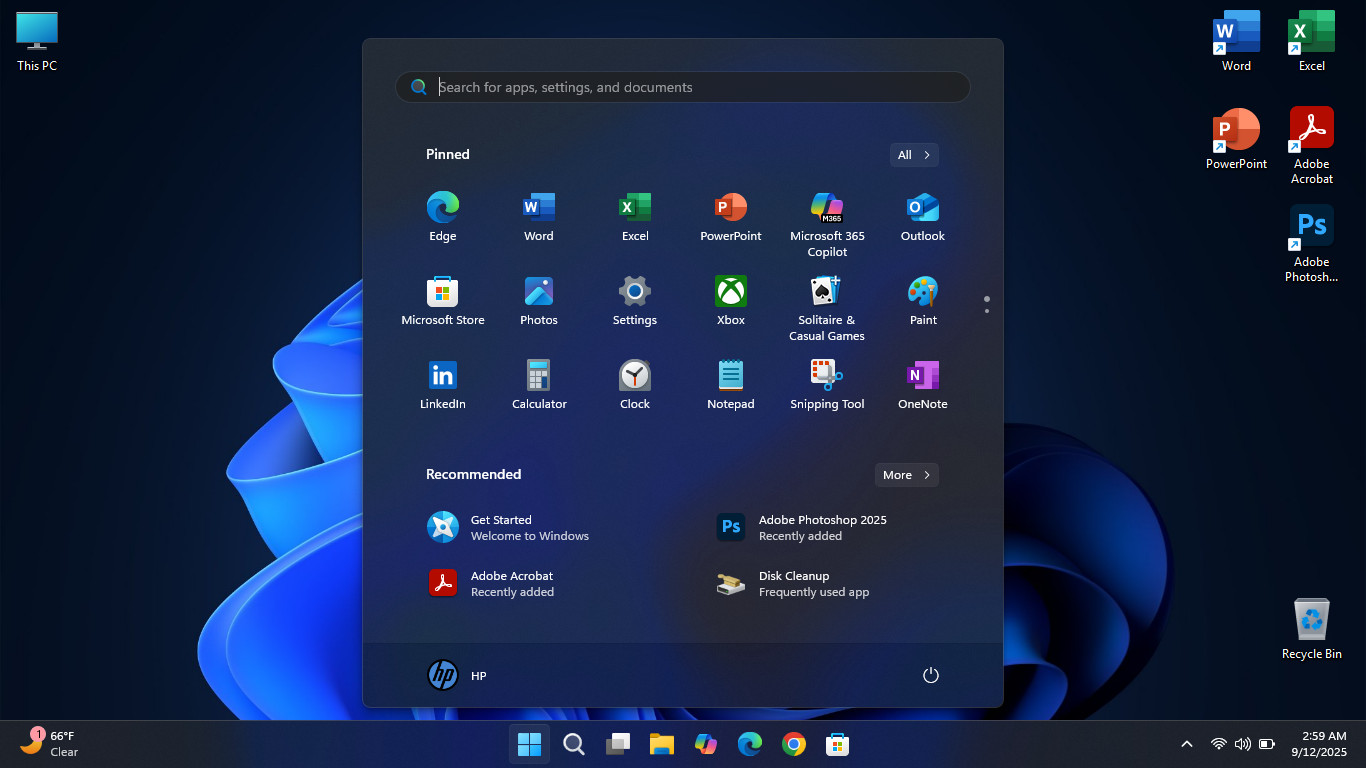The image size is (1366, 768).
Task: Open the Wi-Fi network tray icon
Action: pyautogui.click(x=1219, y=744)
